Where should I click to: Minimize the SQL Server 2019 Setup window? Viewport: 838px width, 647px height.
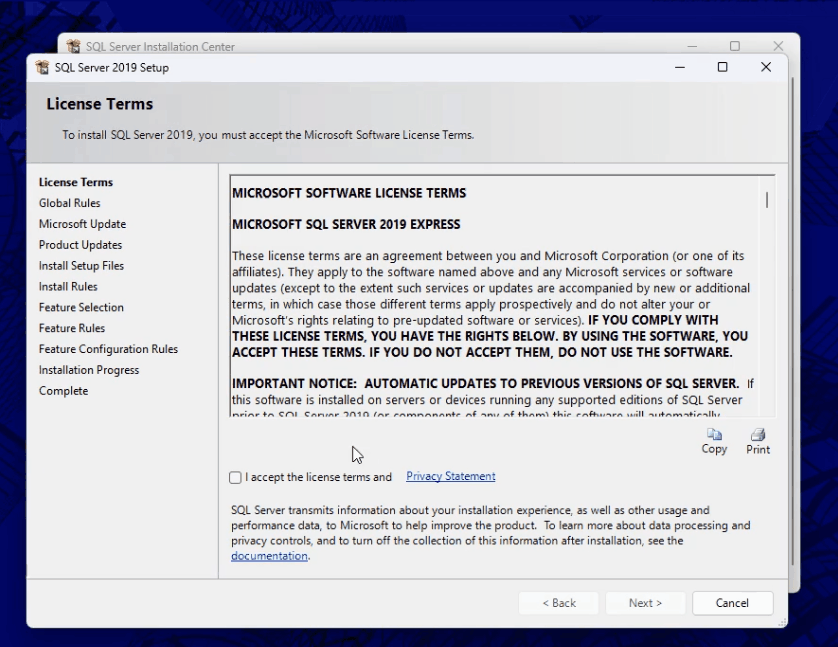click(679, 67)
